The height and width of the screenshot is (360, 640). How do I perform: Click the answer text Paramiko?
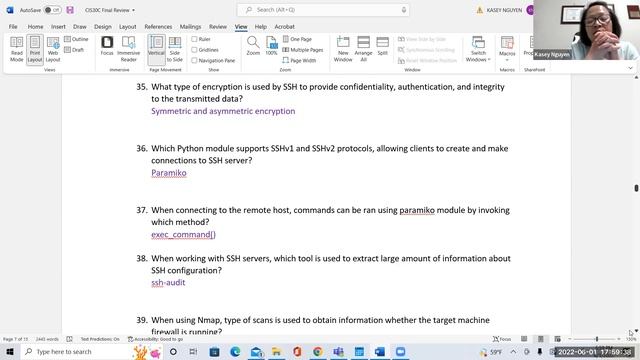point(169,173)
